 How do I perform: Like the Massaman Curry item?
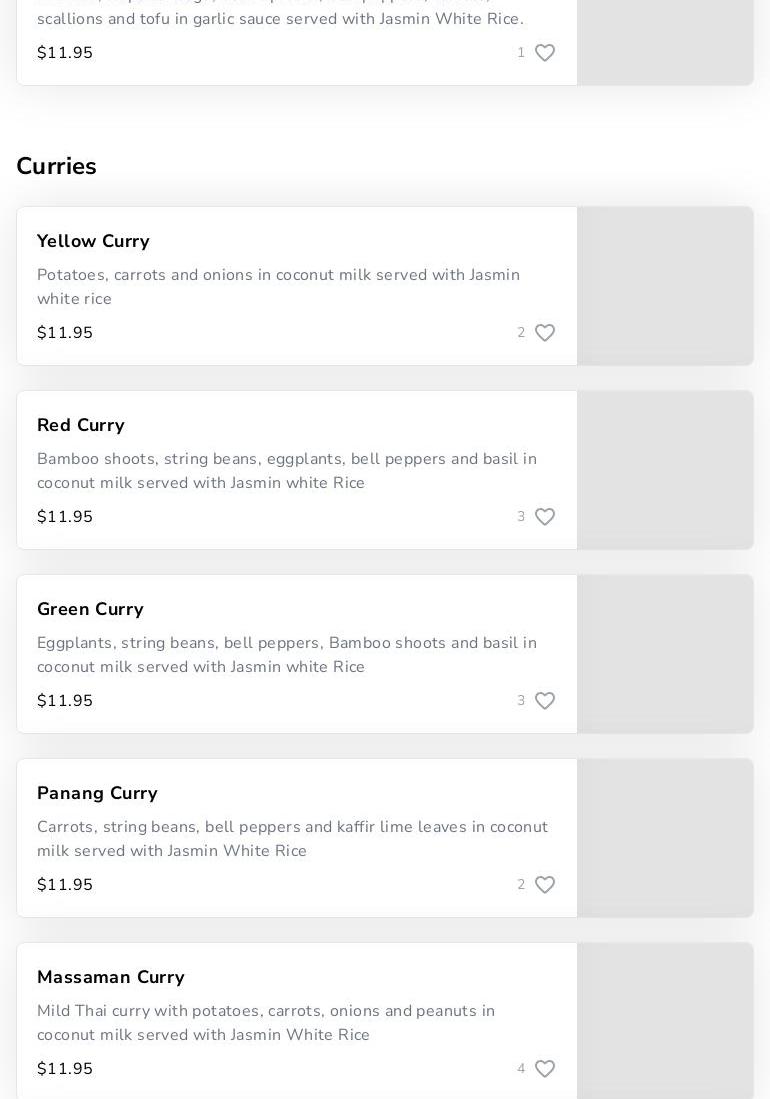point(545,1069)
